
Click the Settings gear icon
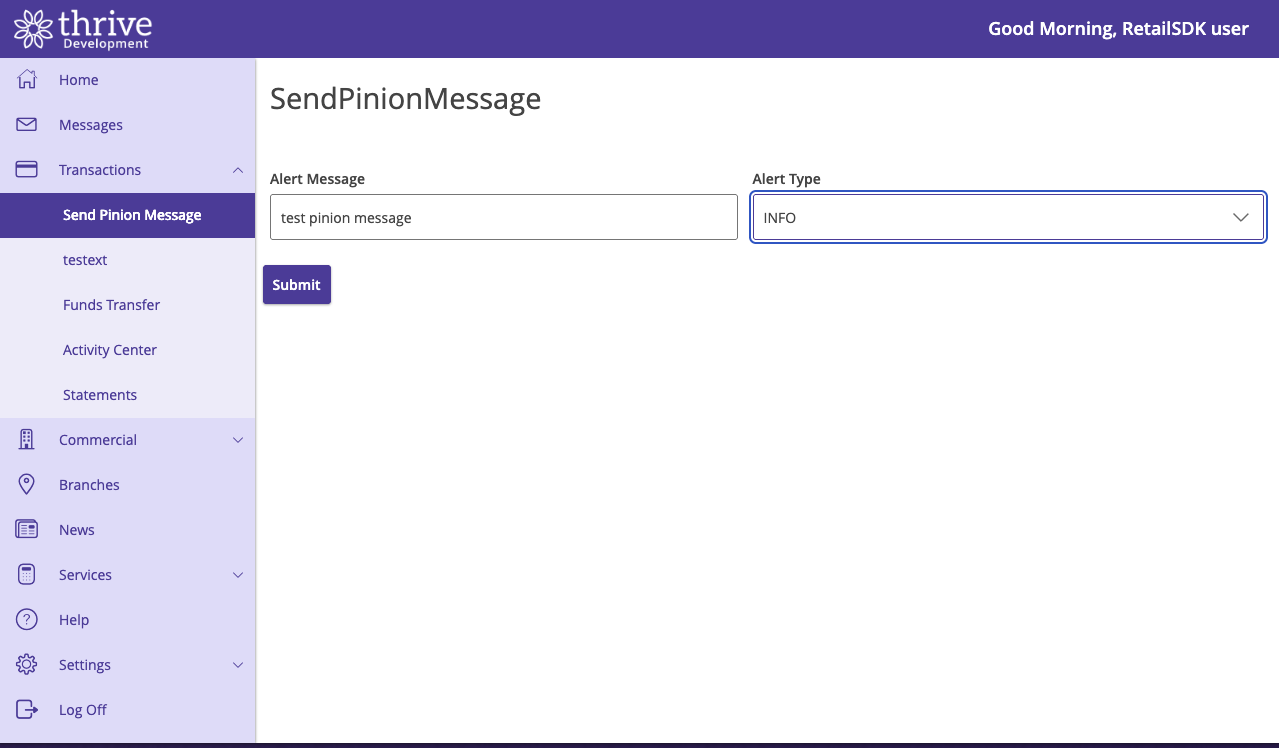tap(27, 665)
